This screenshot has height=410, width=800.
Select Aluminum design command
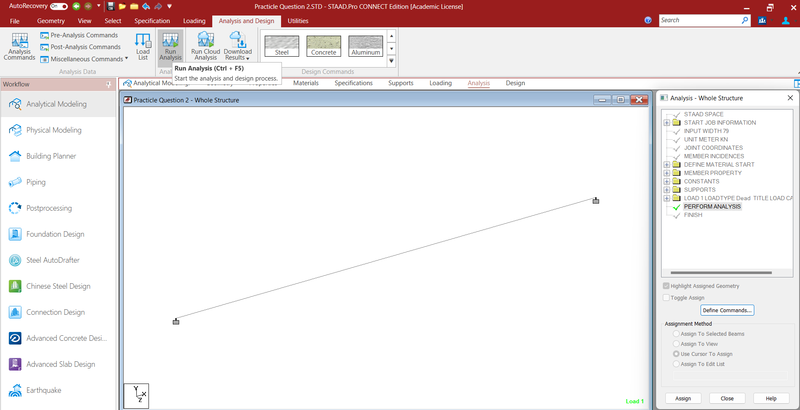click(x=365, y=46)
